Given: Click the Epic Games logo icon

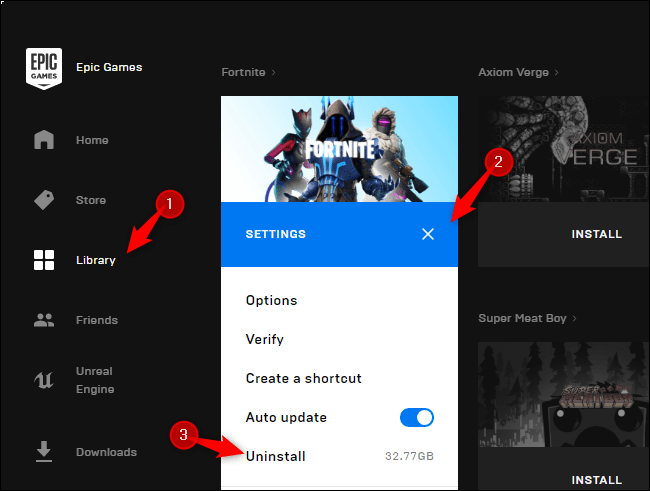Looking at the screenshot, I should [x=44, y=68].
